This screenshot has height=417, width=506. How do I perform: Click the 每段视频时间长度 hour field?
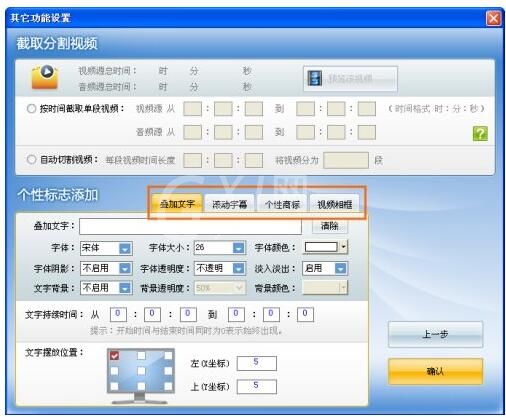(x=193, y=160)
